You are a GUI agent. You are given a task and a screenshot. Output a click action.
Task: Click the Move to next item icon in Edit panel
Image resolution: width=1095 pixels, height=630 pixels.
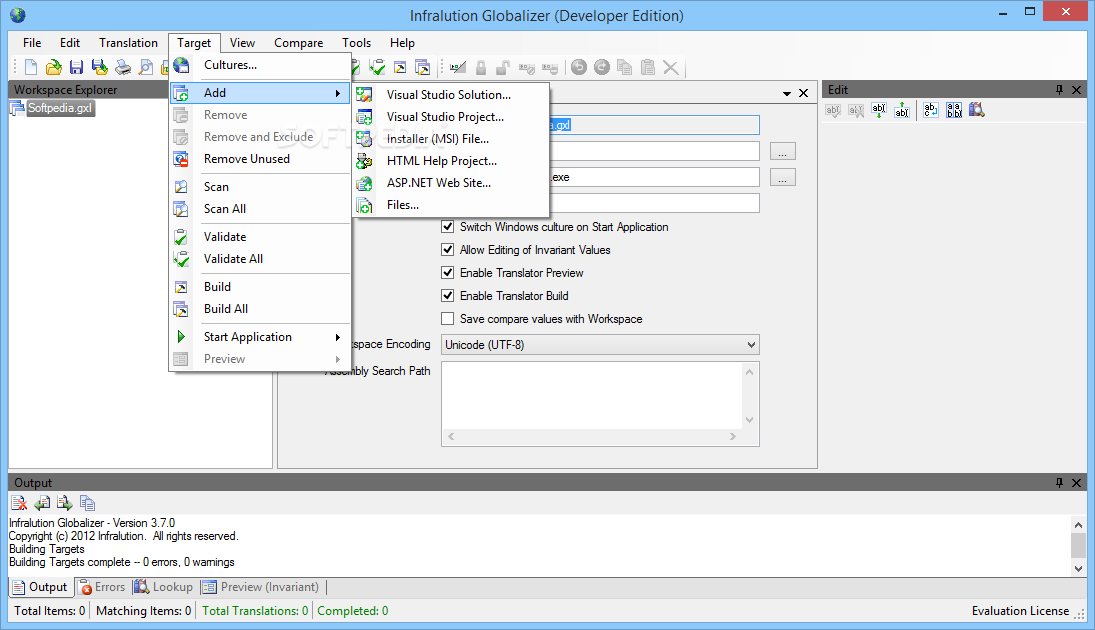click(879, 110)
